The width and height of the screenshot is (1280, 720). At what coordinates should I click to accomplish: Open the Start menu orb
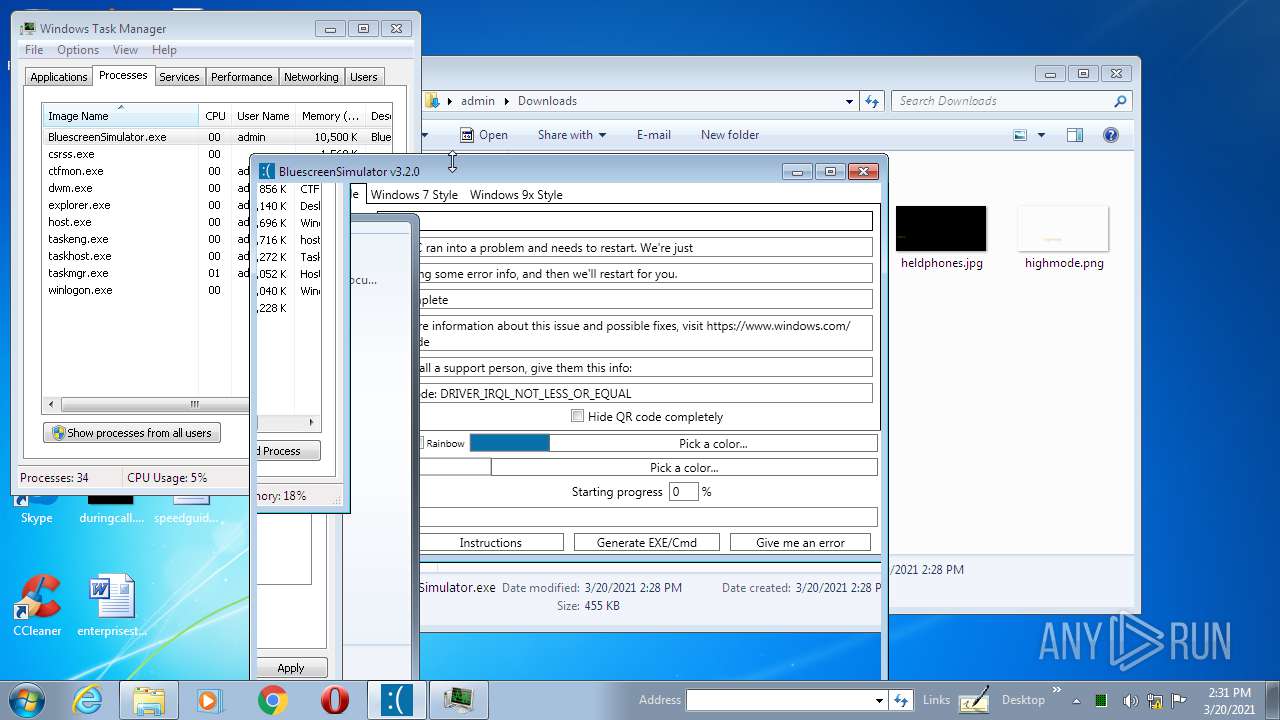click(x=27, y=700)
